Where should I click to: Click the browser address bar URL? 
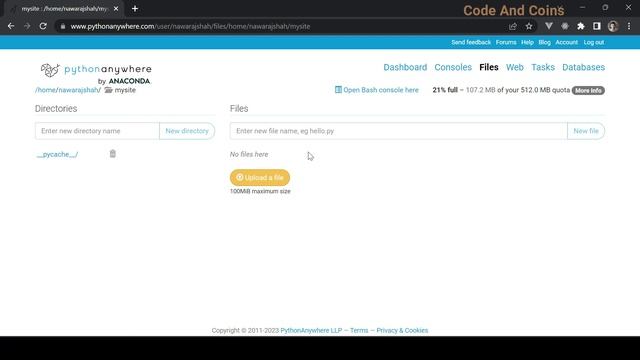[x=190, y=26]
